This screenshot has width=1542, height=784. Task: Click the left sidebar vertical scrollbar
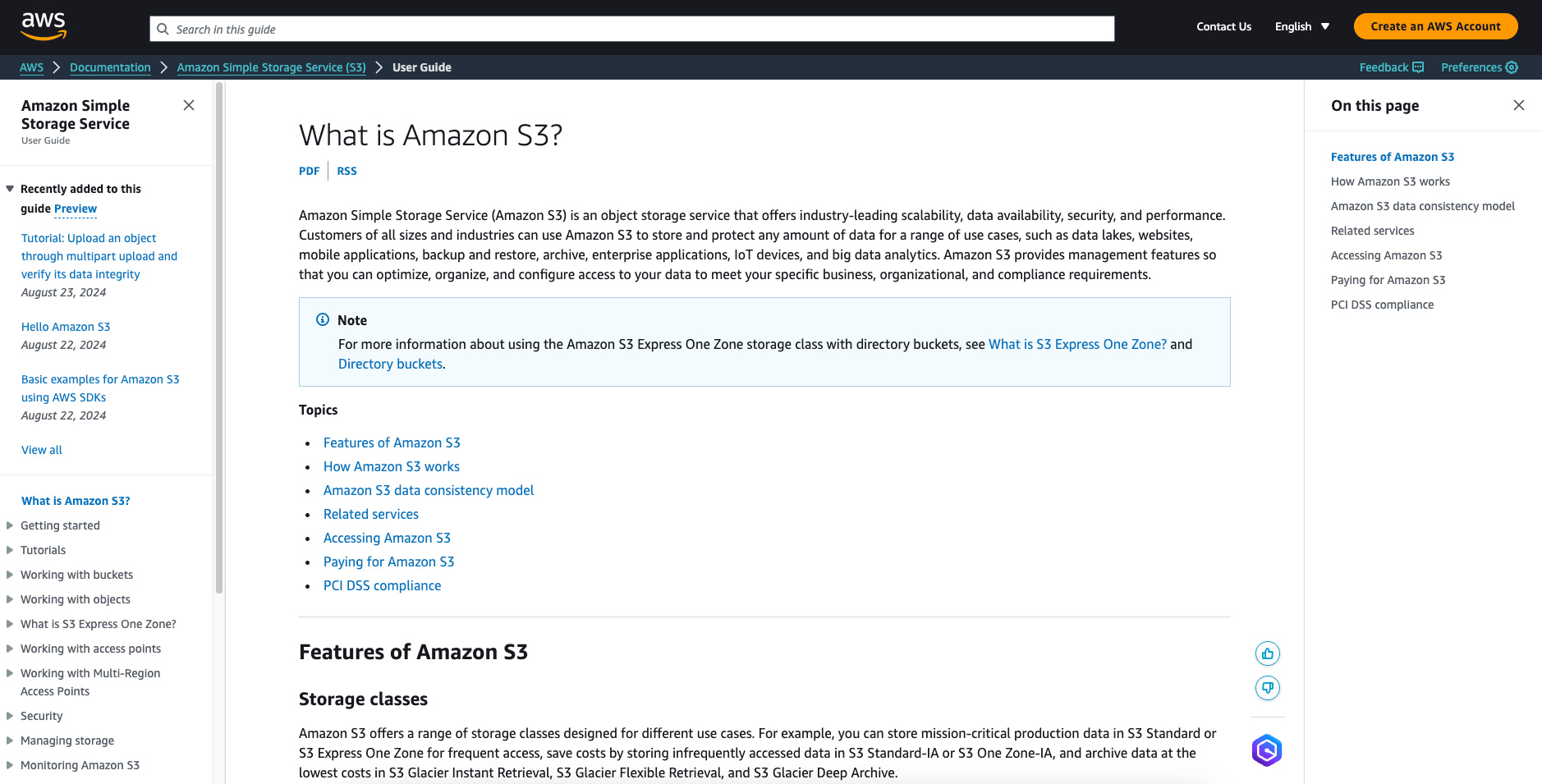219,337
